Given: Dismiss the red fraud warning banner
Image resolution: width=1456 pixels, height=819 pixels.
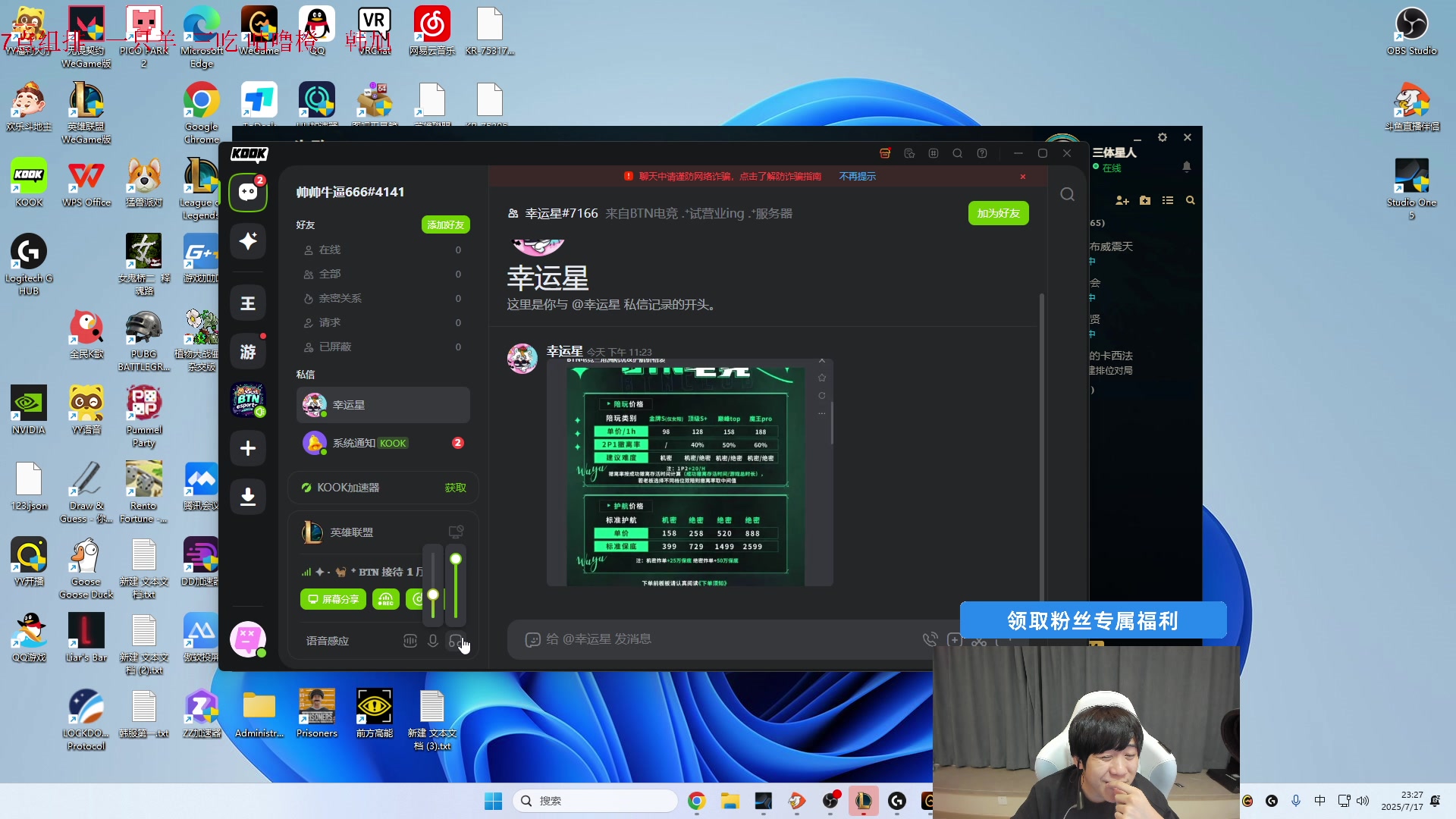Looking at the screenshot, I should pos(1023,177).
